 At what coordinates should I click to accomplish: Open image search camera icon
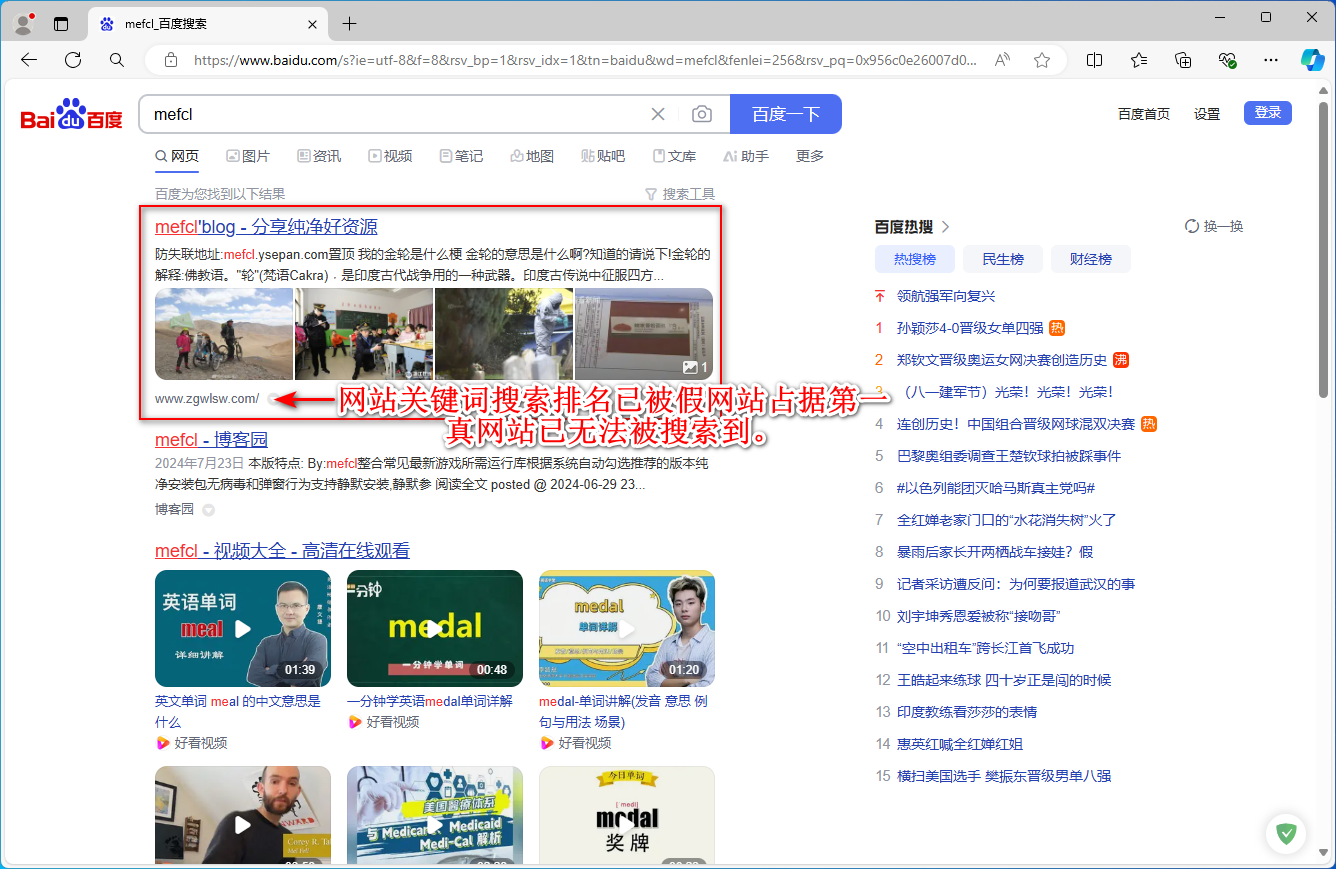coord(702,114)
